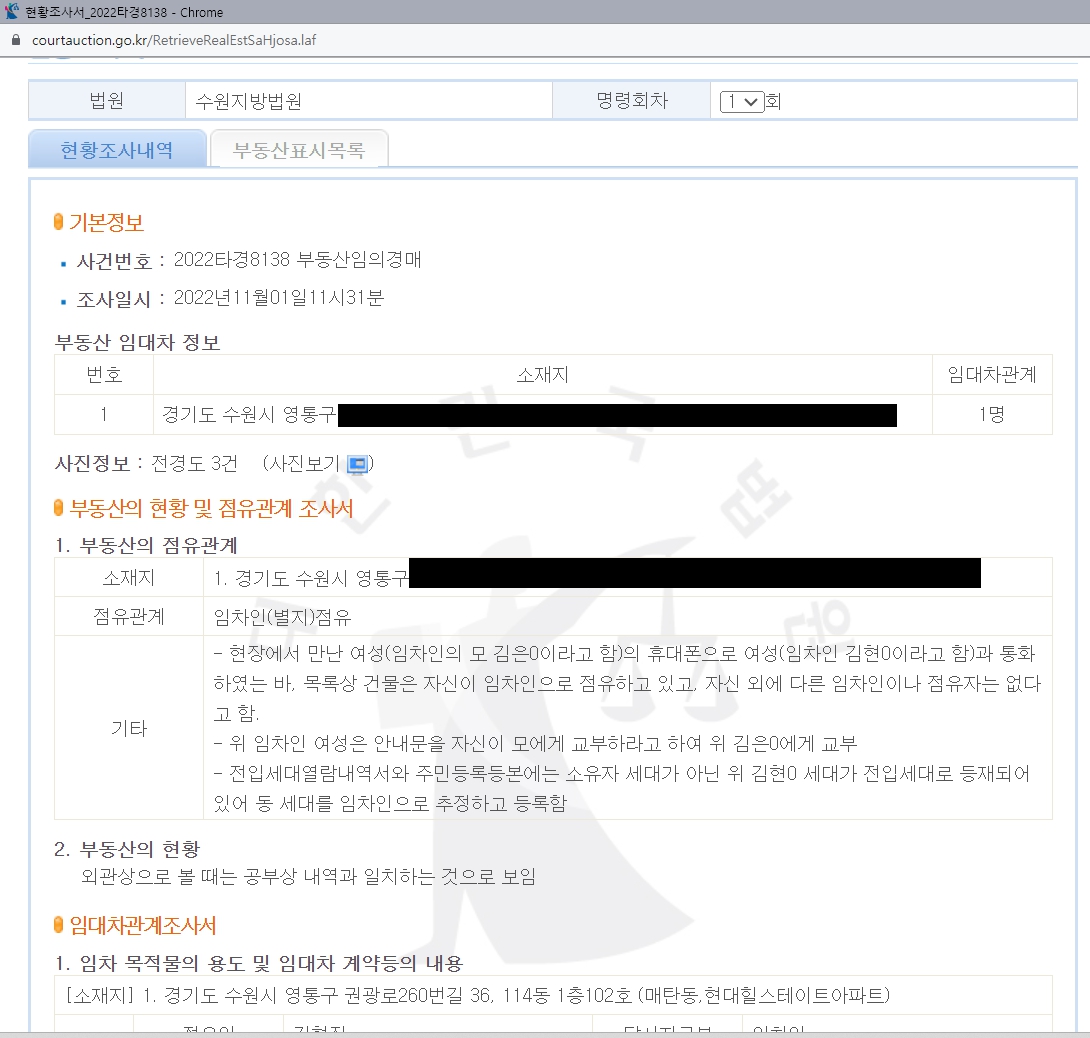Click 경기도 수원시 영통구 in lease info row

tap(249, 414)
